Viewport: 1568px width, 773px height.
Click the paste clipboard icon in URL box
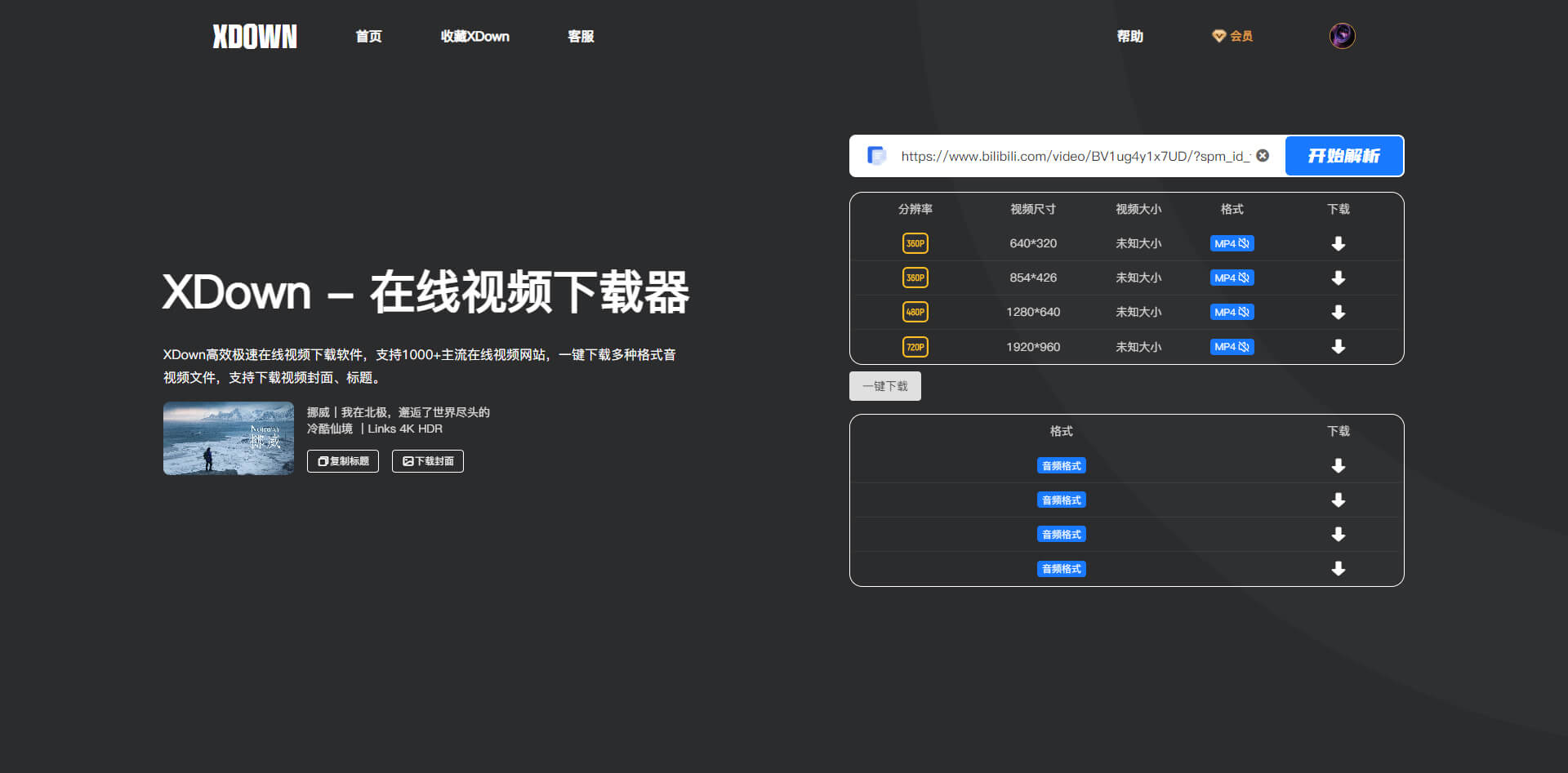(x=876, y=156)
